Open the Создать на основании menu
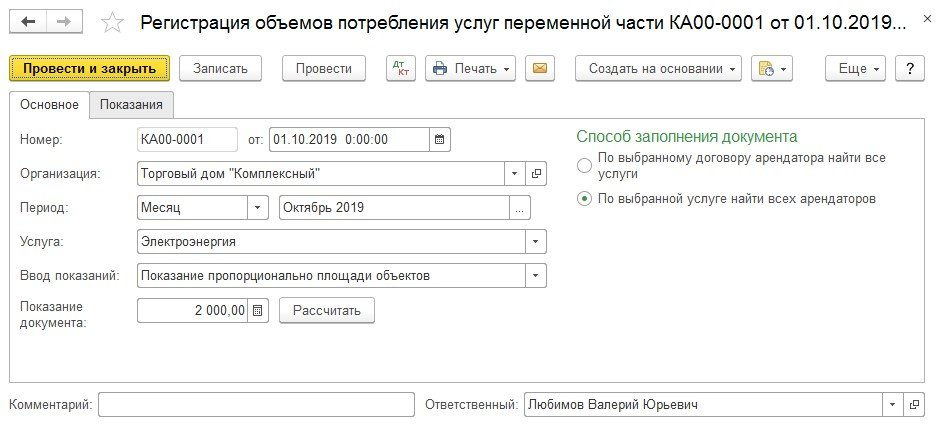This screenshot has height=424, width=938. pos(658,68)
